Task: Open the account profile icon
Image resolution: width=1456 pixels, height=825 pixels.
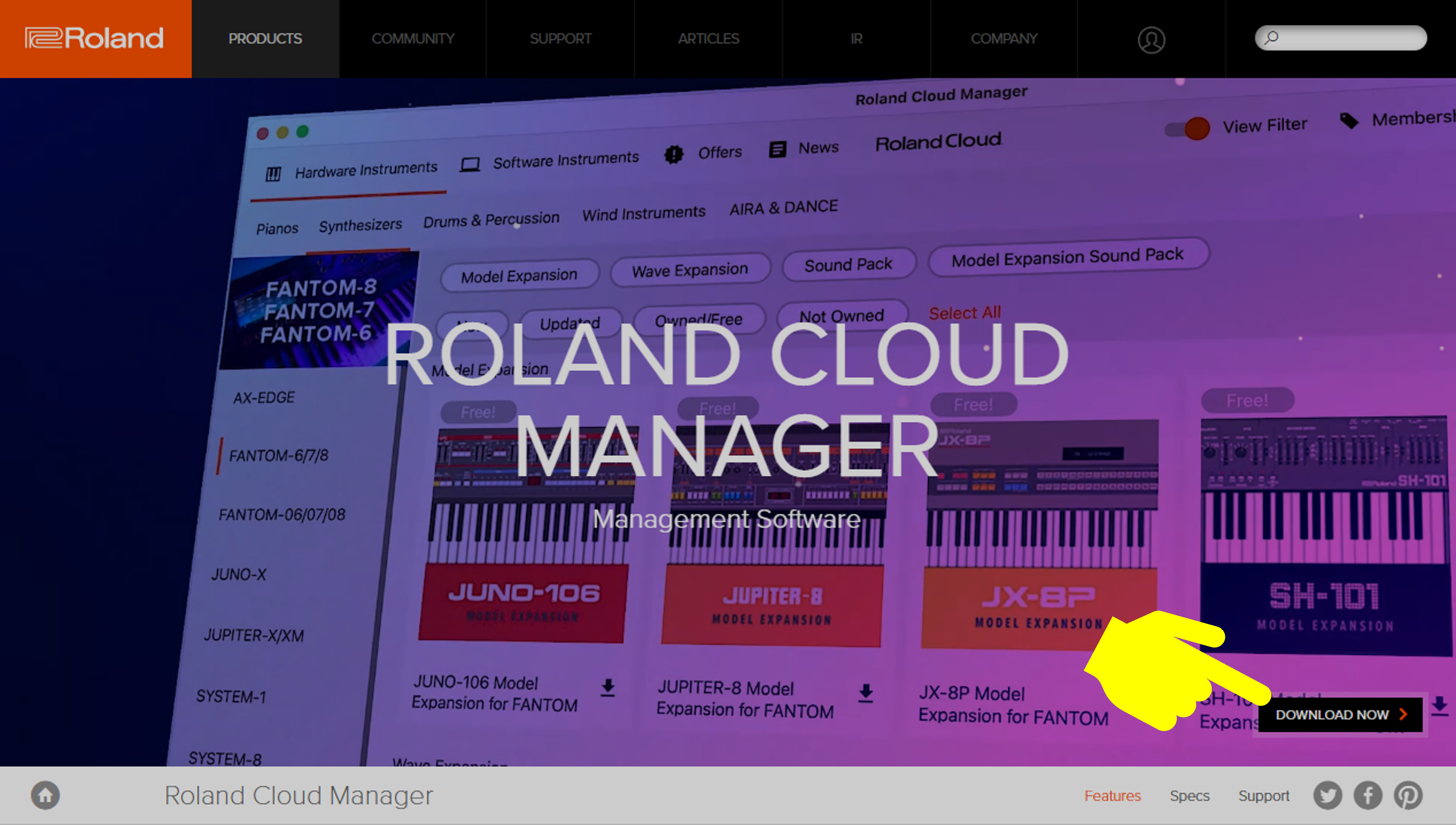Action: [x=1151, y=40]
